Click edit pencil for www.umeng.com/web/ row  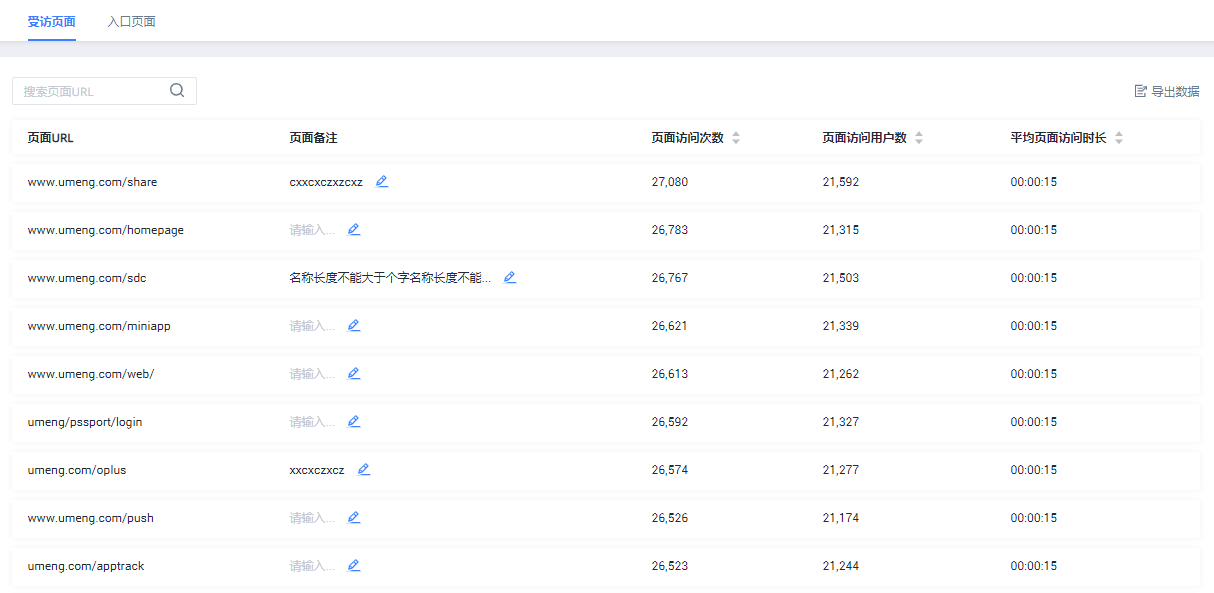point(354,374)
